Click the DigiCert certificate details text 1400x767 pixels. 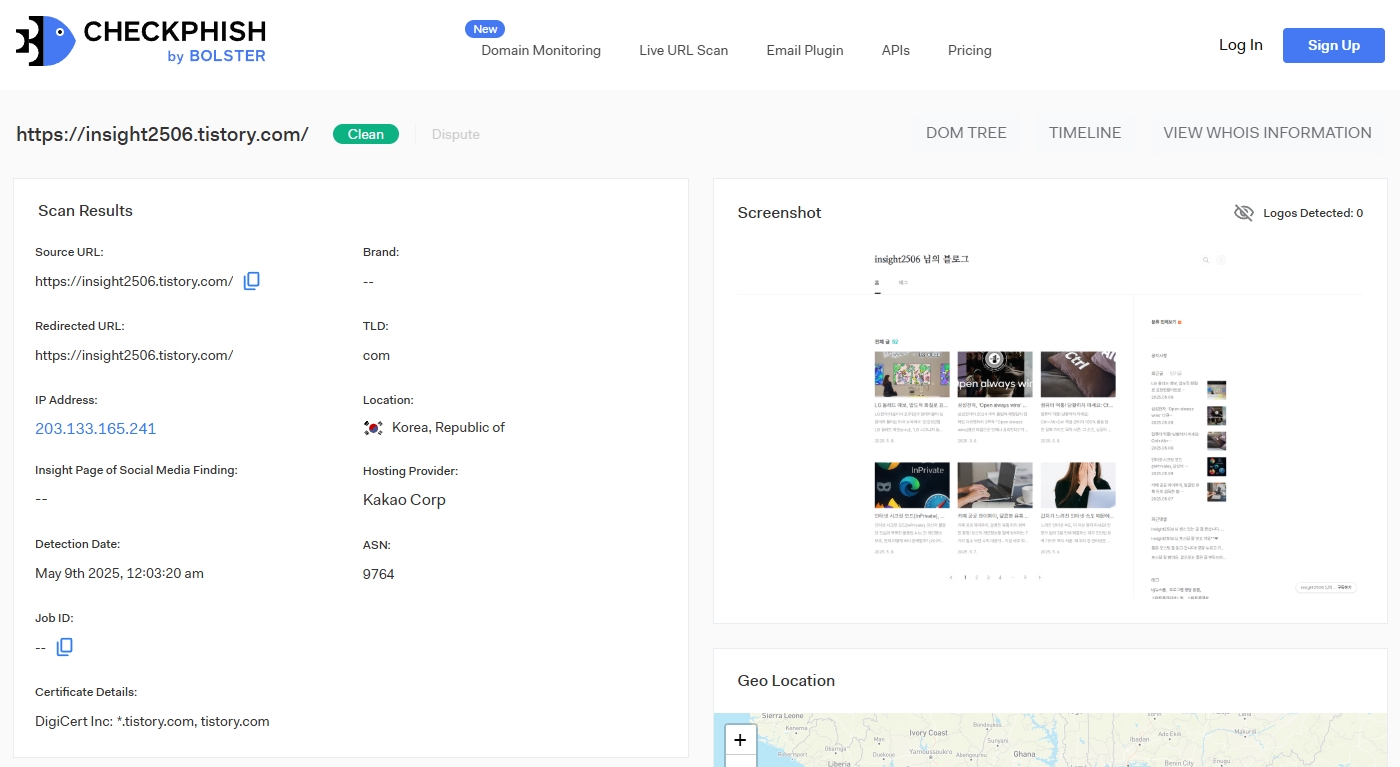(x=152, y=721)
